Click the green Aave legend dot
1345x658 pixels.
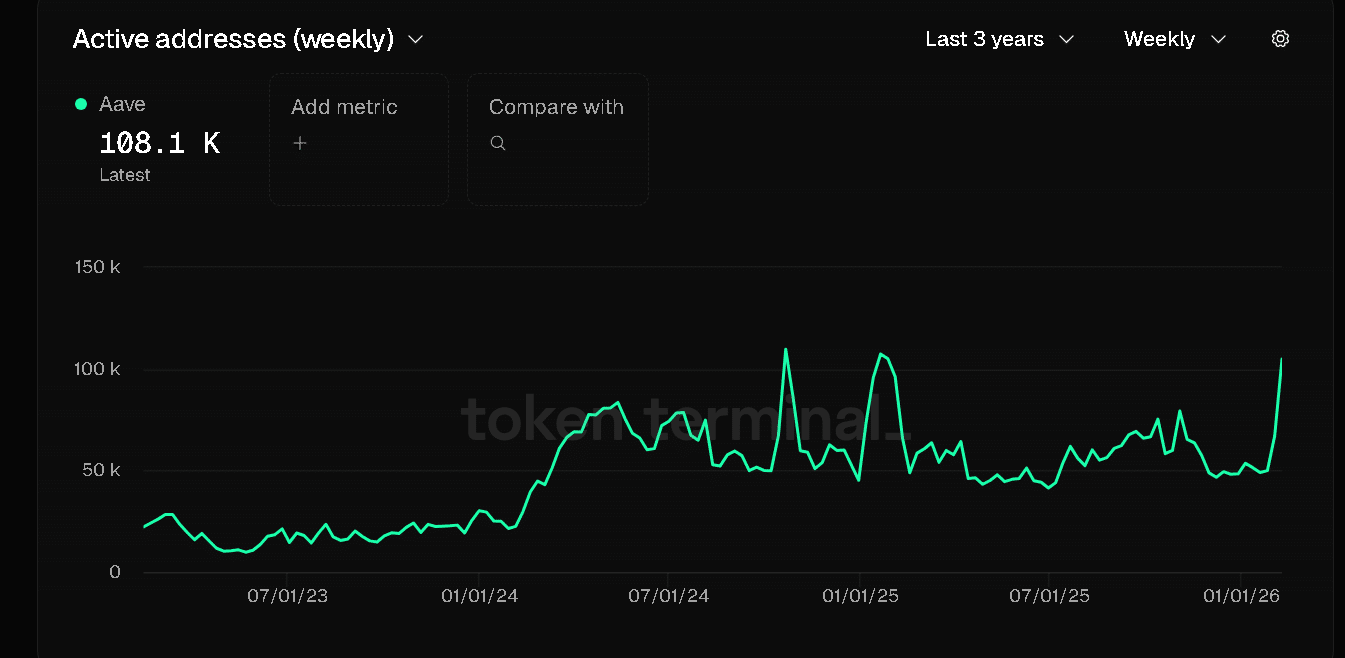click(81, 104)
